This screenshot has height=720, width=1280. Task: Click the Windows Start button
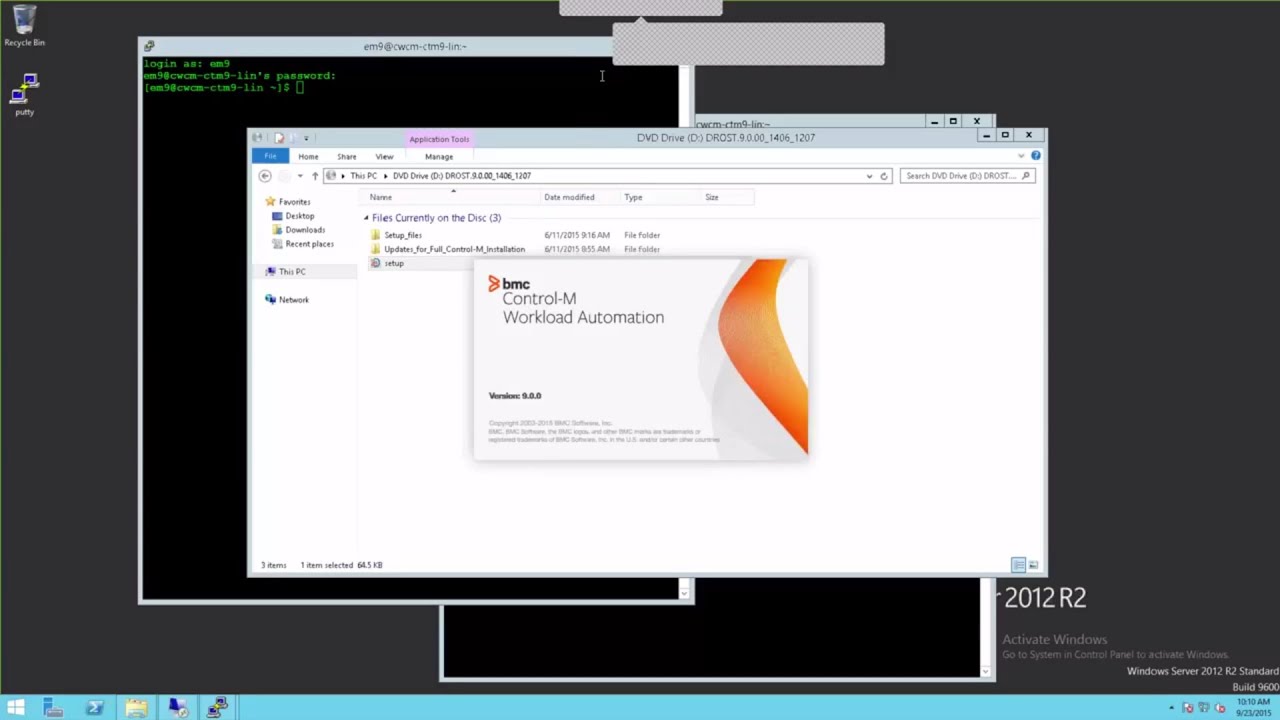(x=15, y=707)
